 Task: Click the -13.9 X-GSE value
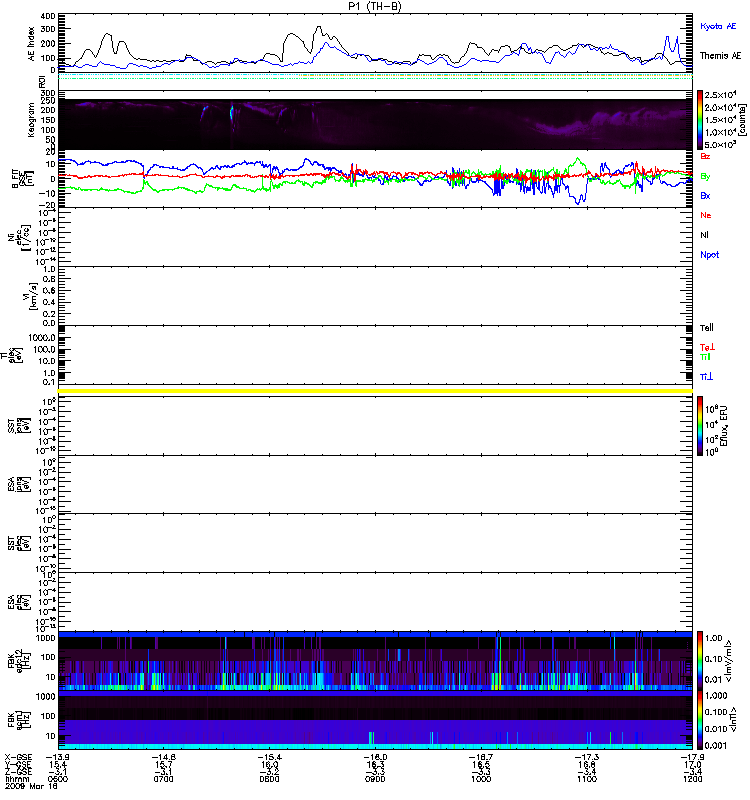pos(58,758)
